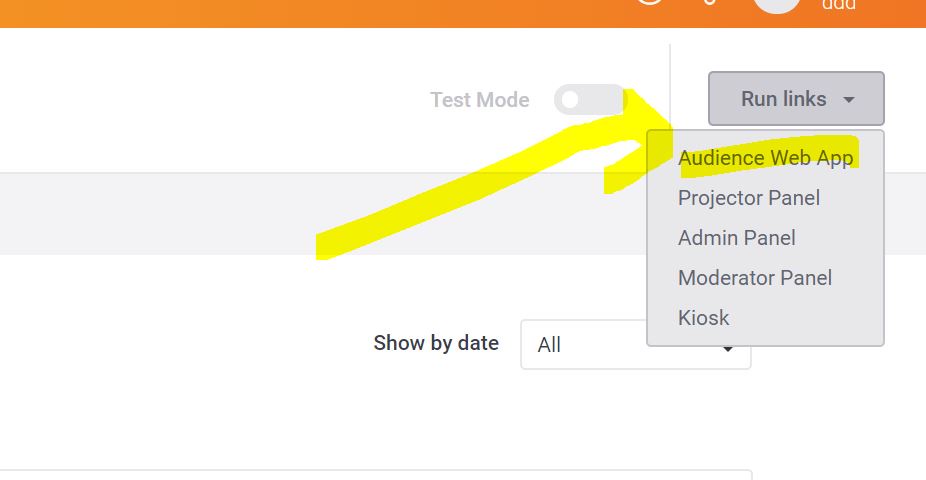
Task: Launch the Moderator Panel link
Action: click(x=754, y=278)
